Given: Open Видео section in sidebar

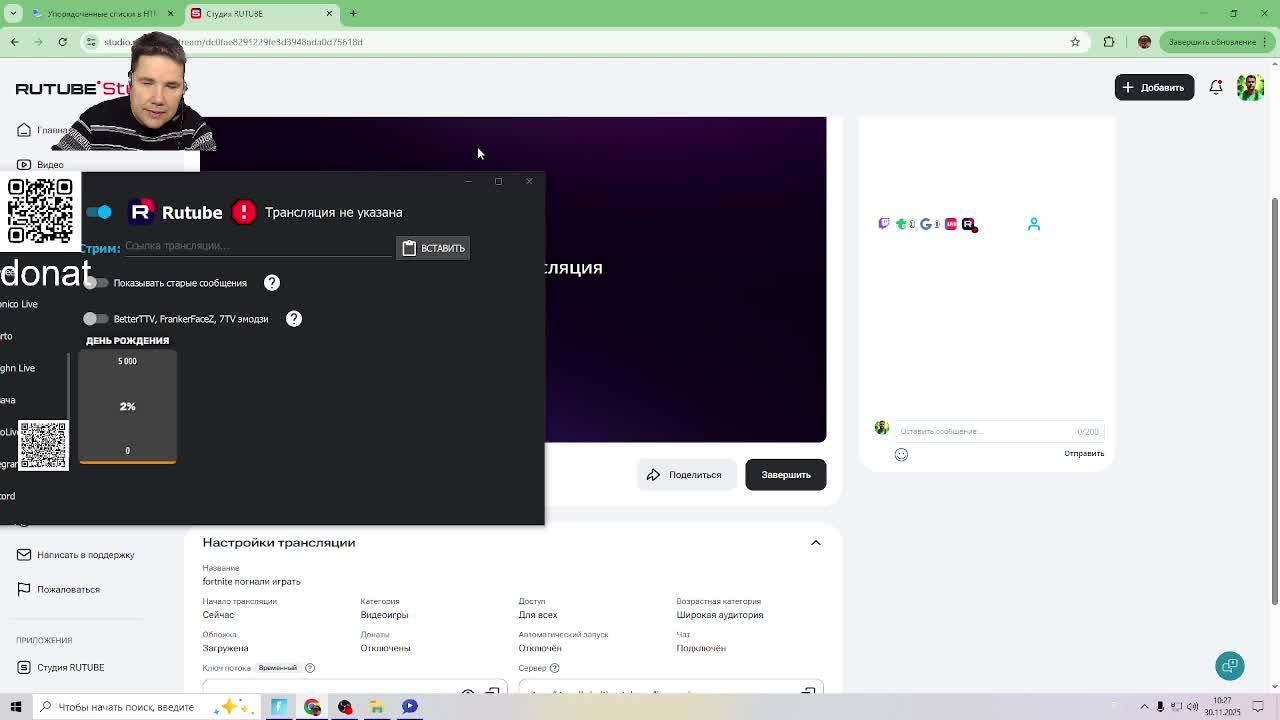Looking at the screenshot, I should [x=41, y=165].
